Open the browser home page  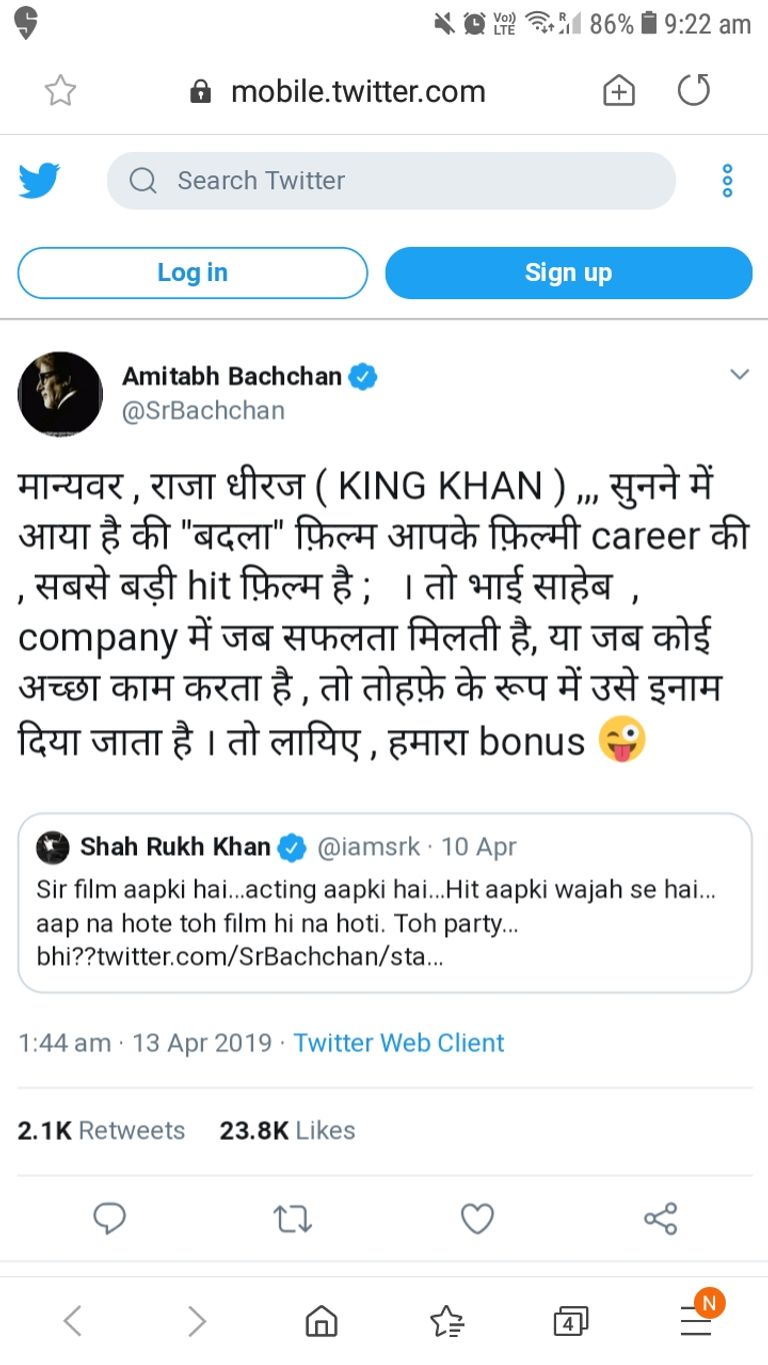(321, 1322)
